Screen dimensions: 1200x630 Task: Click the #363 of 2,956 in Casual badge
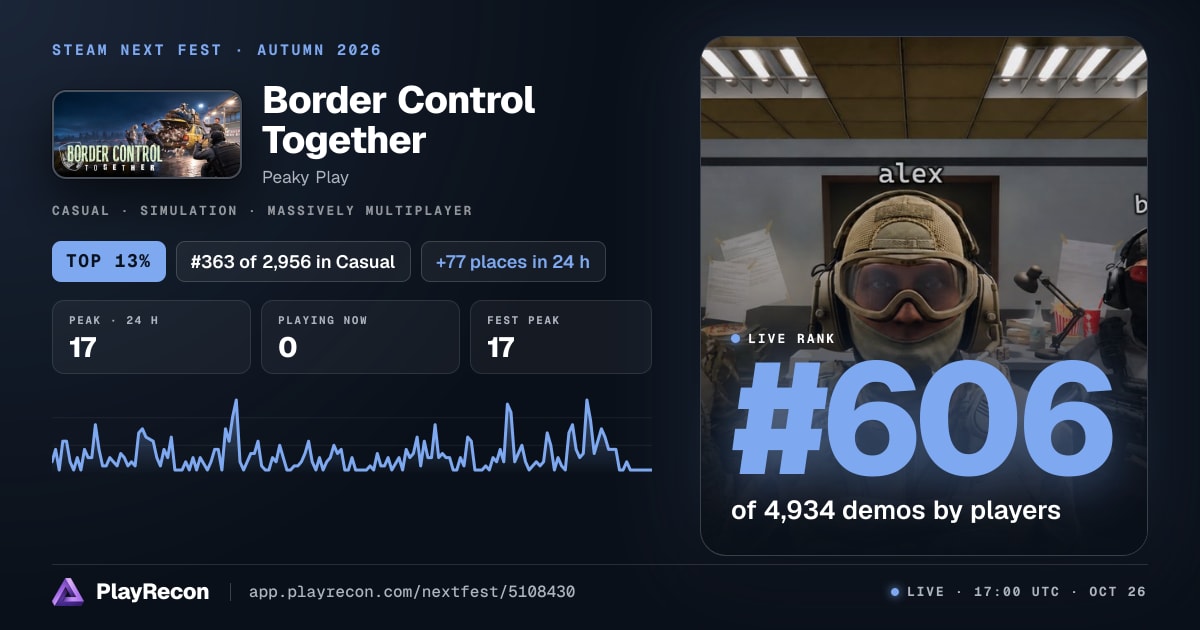[293, 262]
